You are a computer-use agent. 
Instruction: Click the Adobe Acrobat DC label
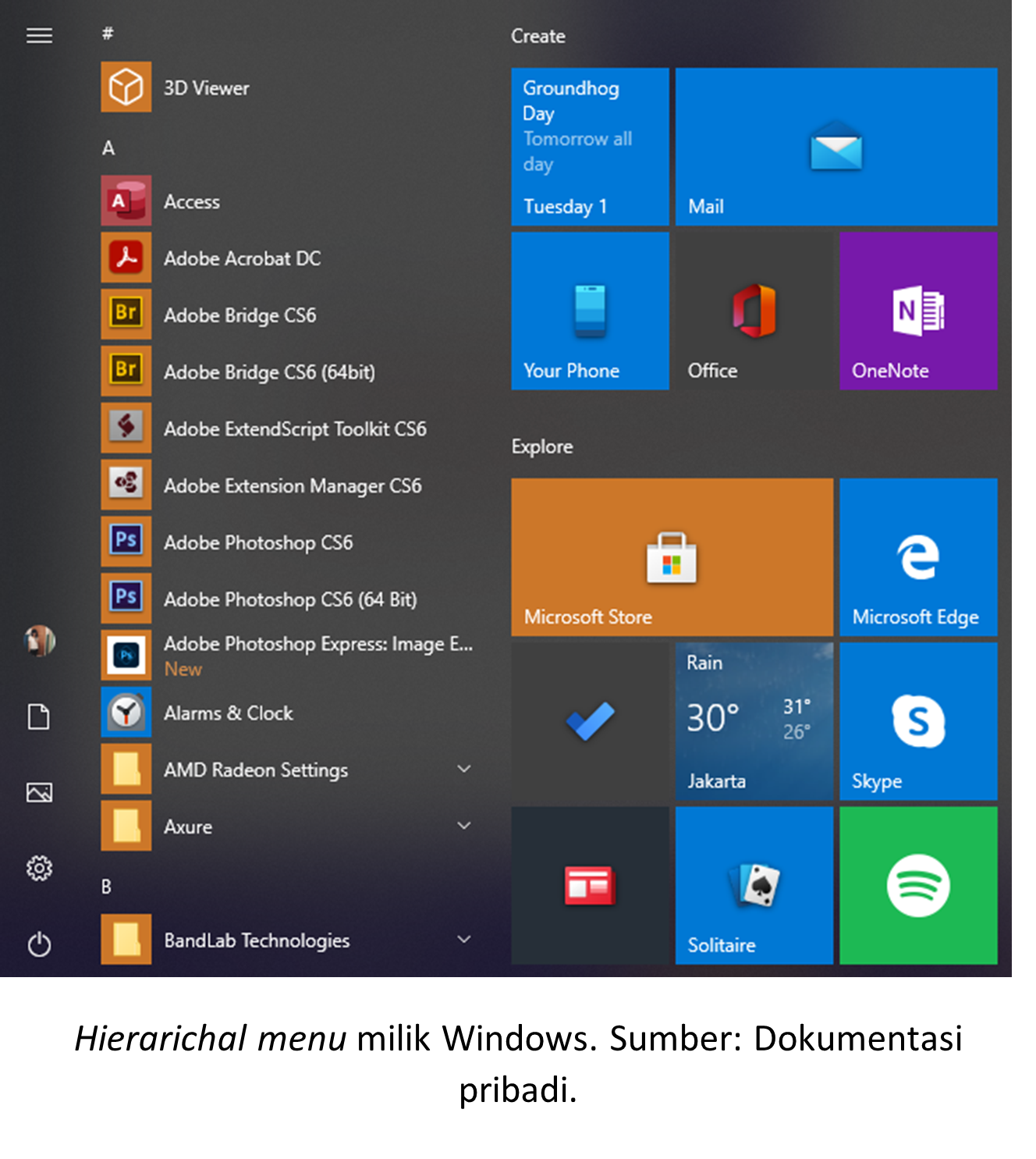(x=243, y=258)
